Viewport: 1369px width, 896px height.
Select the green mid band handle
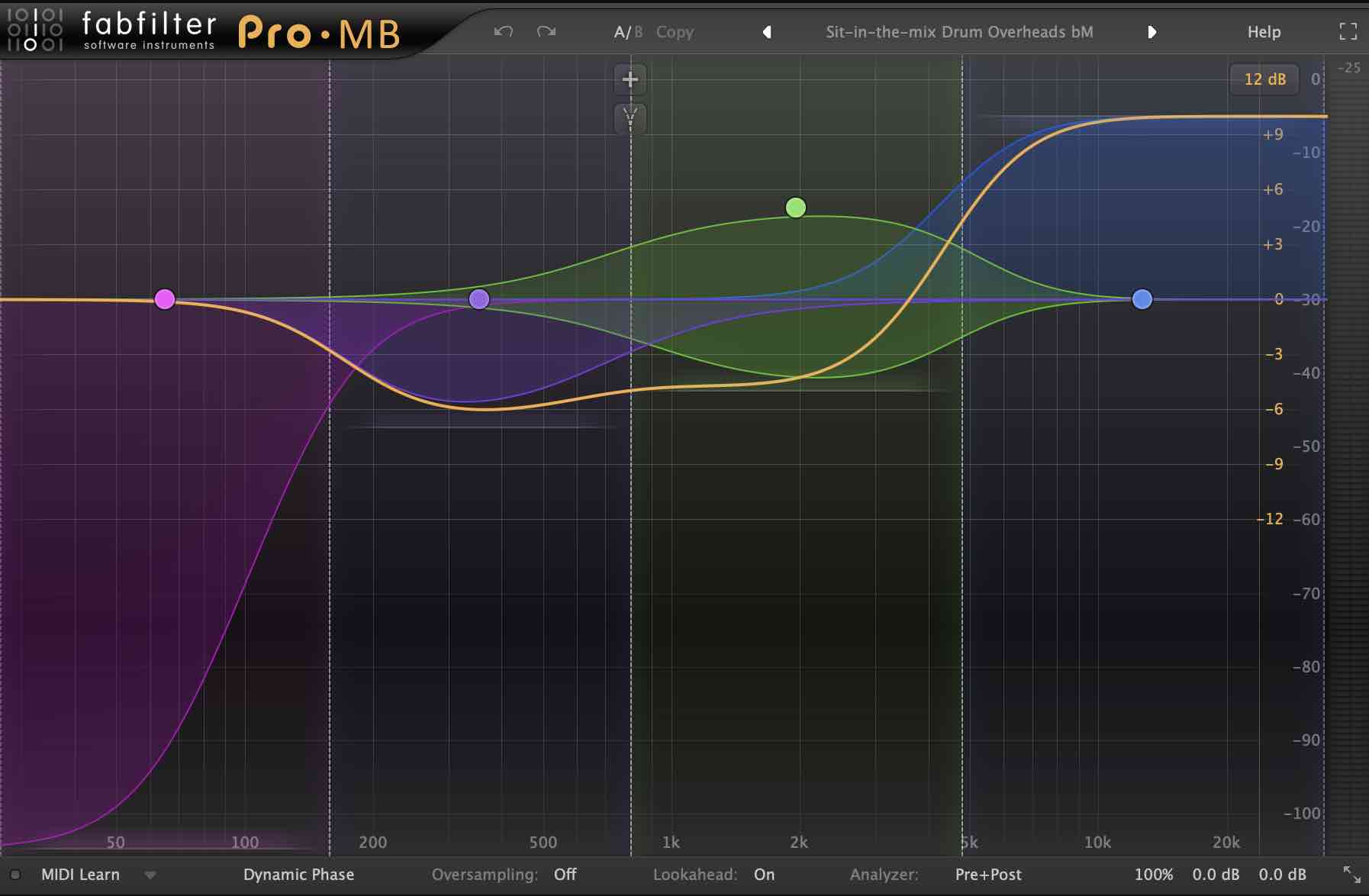(796, 208)
